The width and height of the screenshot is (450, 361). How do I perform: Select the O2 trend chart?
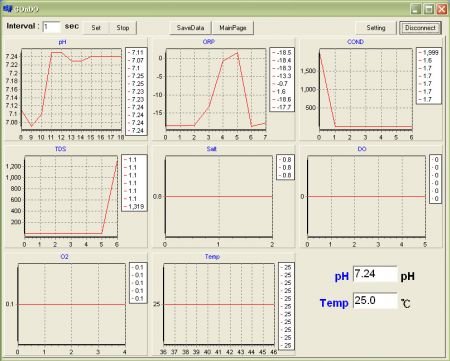coord(72,304)
